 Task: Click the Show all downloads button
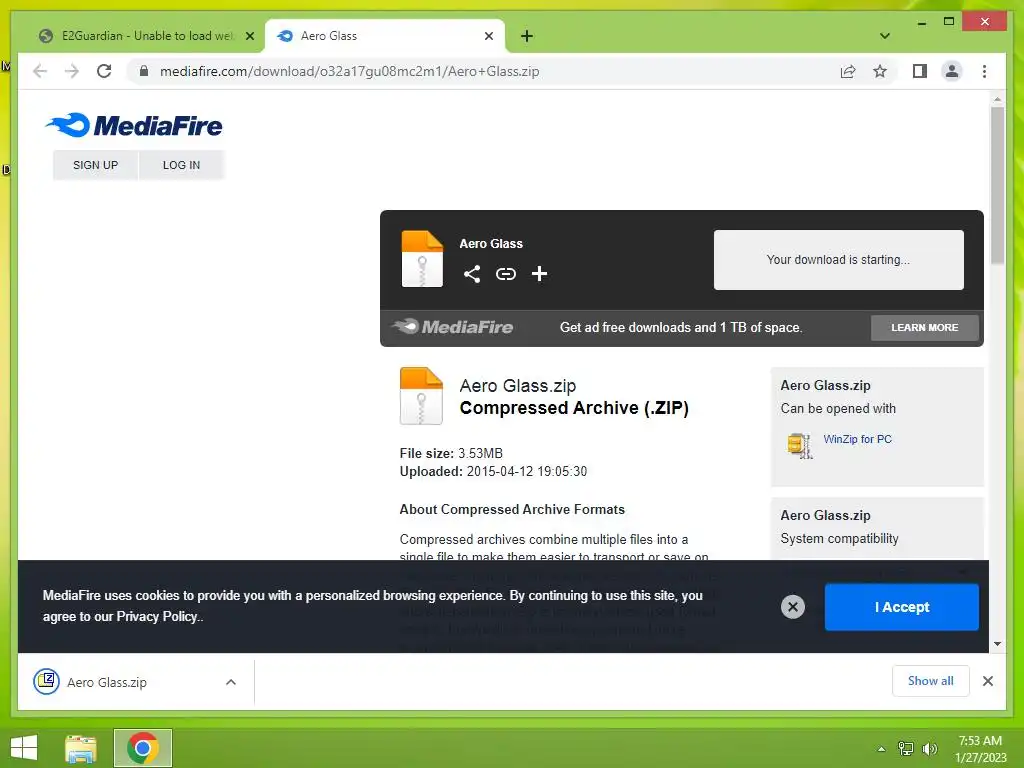coord(931,681)
